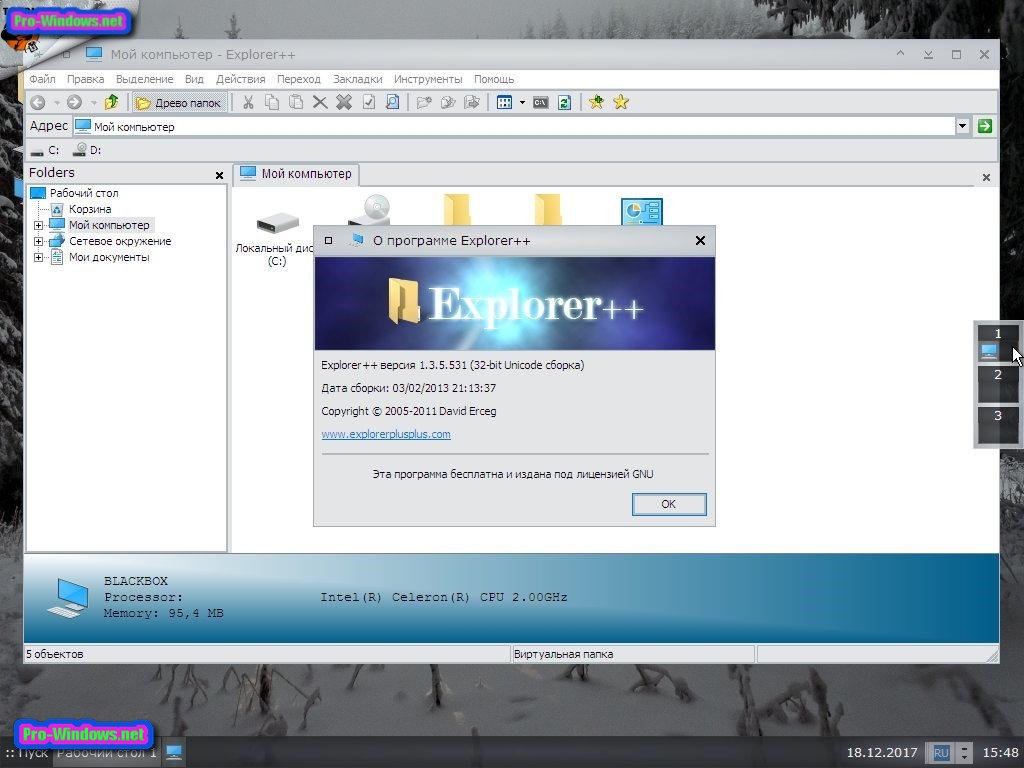Screen dimensions: 1024x768
Task: Click the RU language indicator
Action: (941, 753)
